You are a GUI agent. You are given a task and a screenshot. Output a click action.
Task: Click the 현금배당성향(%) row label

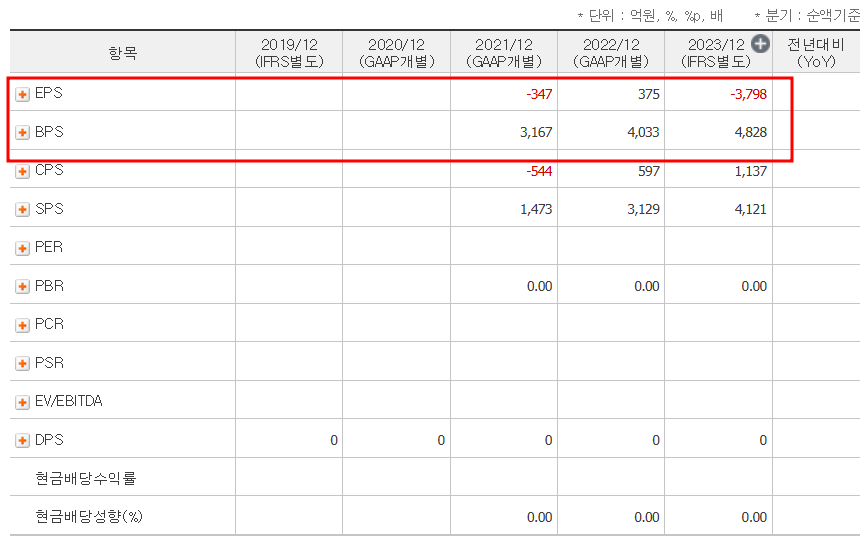click(x=89, y=517)
